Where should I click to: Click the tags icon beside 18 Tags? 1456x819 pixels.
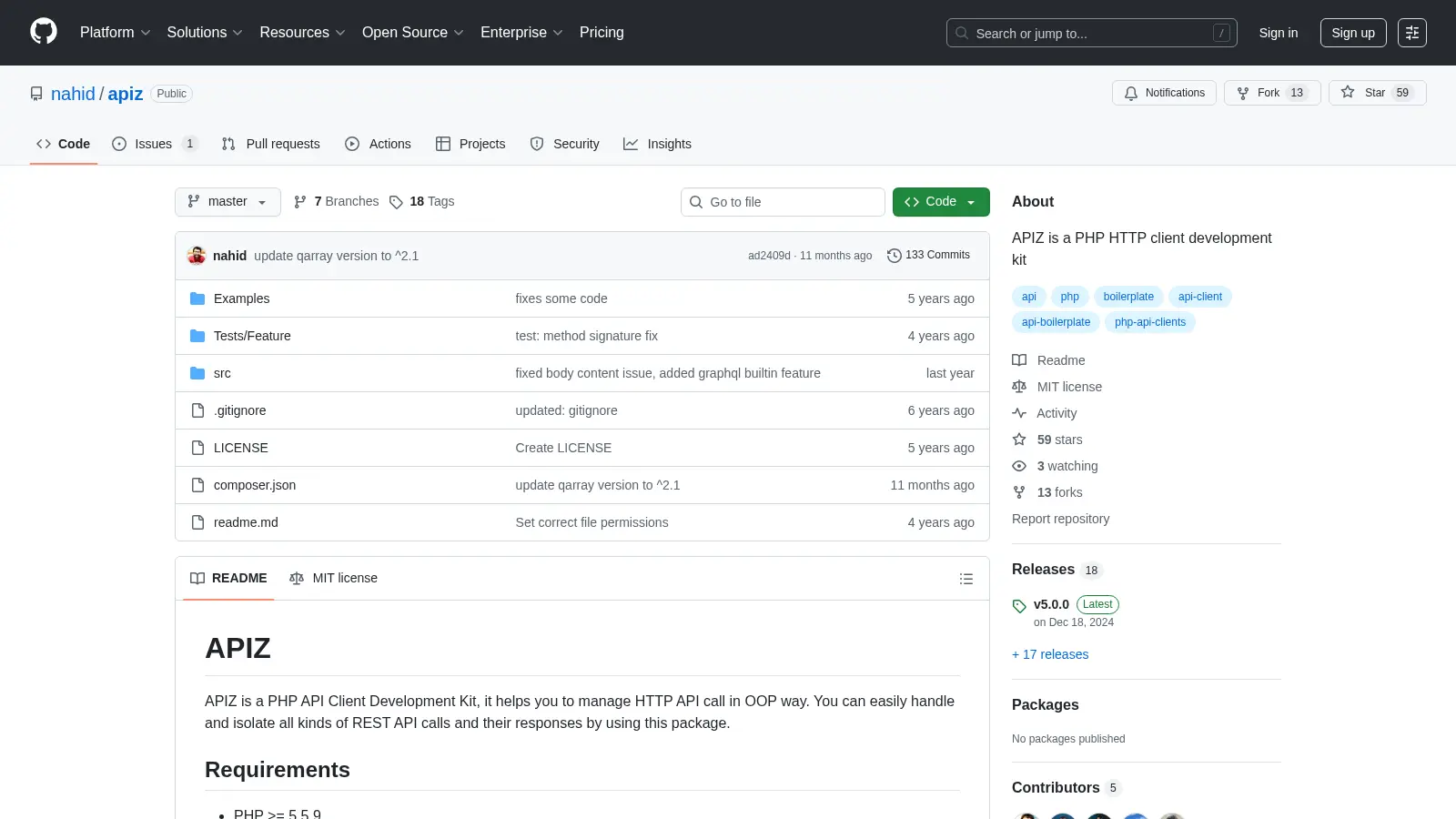click(x=396, y=202)
